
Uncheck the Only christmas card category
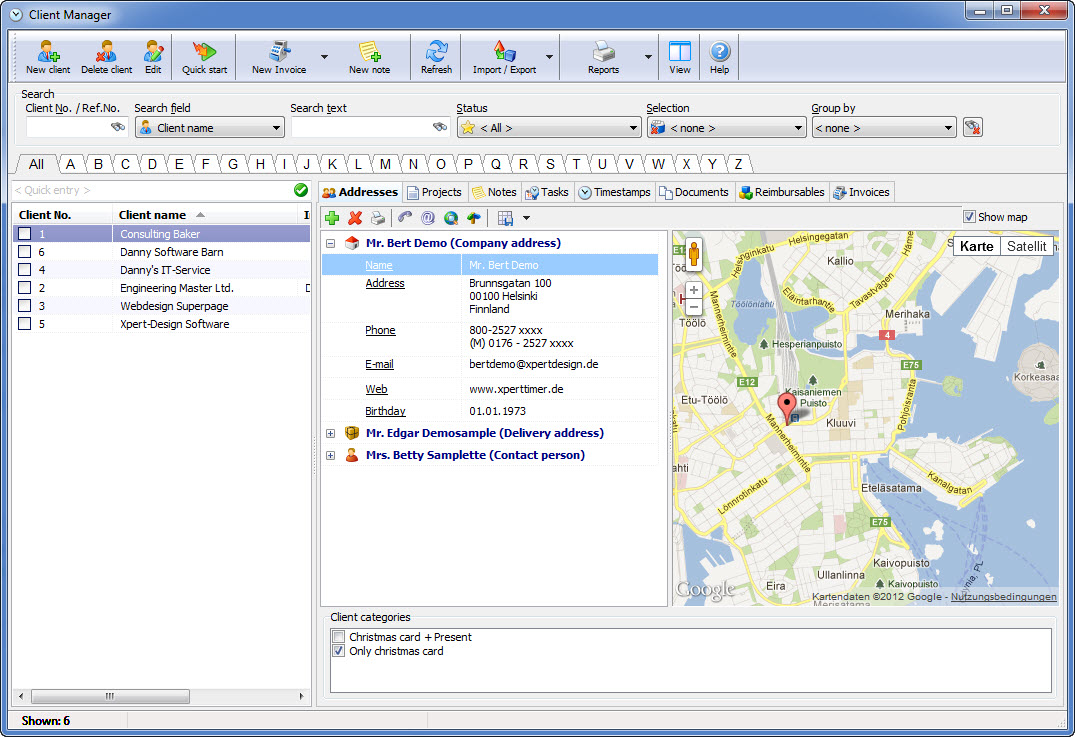(x=339, y=651)
